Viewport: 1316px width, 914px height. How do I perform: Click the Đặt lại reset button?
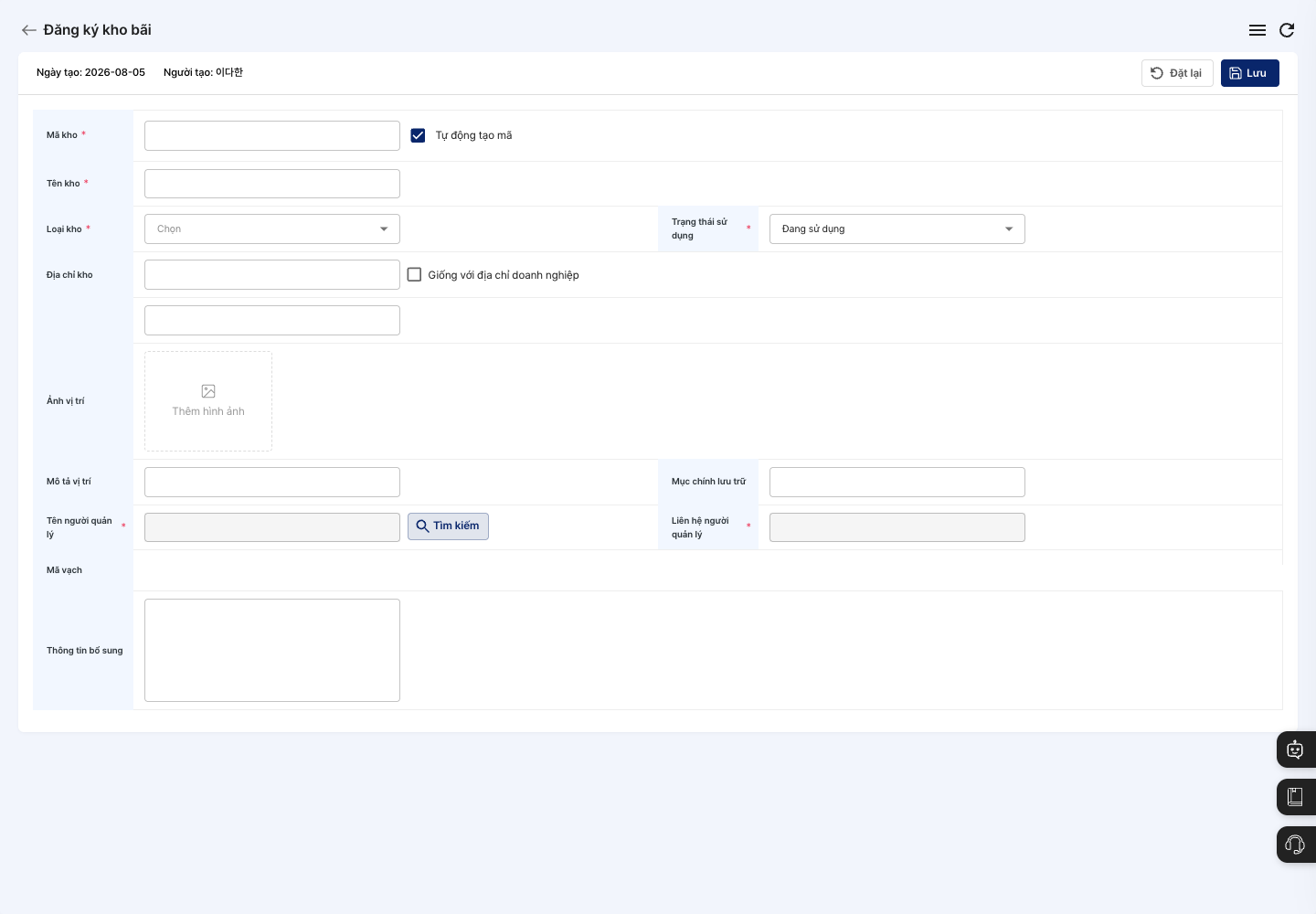(1177, 73)
